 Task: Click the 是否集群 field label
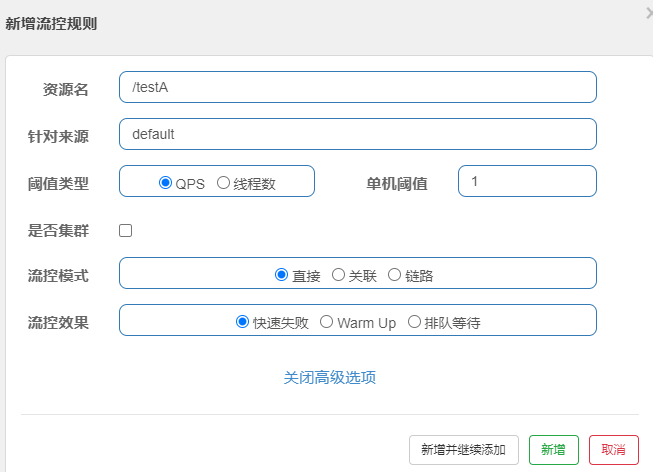tap(58, 230)
